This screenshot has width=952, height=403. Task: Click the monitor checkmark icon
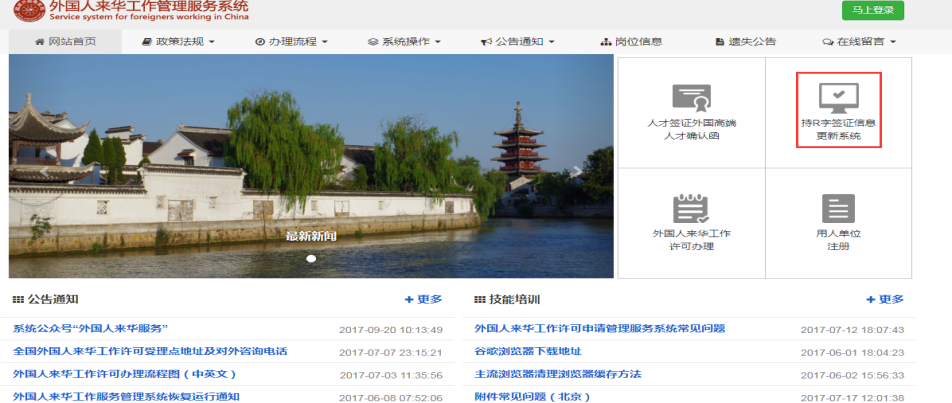pos(838,98)
